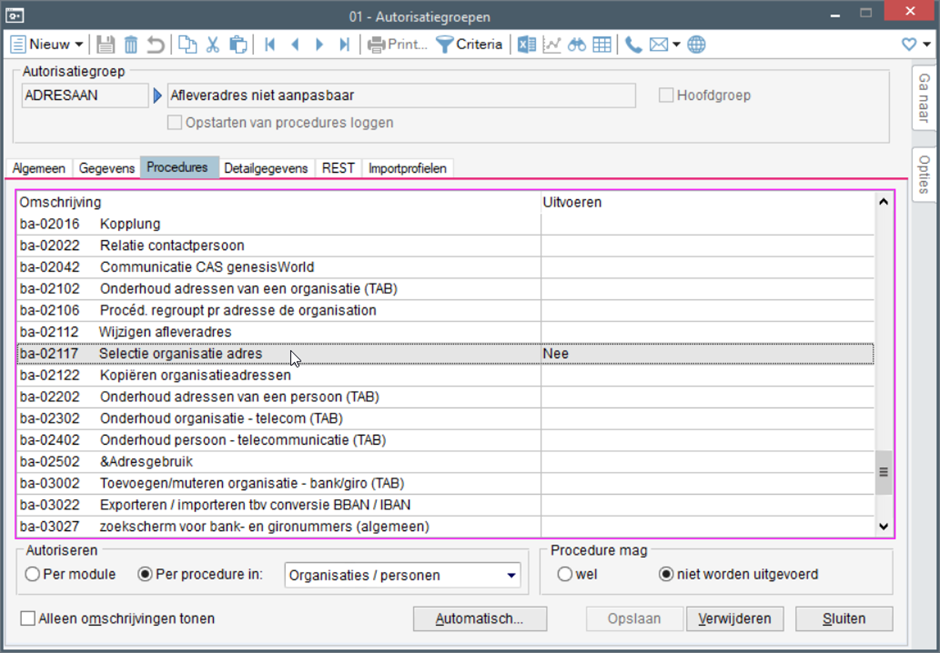Open the favorites dropdown arrow
Viewport: 940px width, 653px height.
[927, 44]
